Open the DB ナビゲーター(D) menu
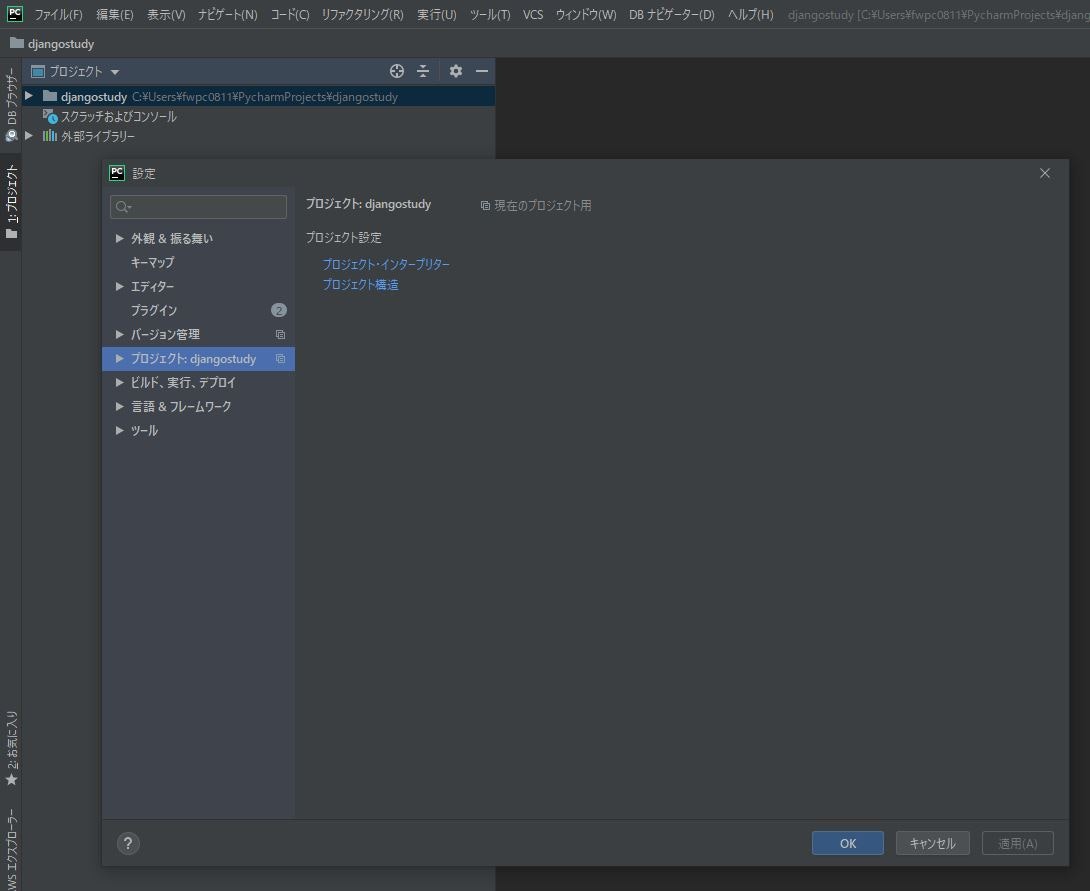This screenshot has width=1090, height=891. coord(672,15)
